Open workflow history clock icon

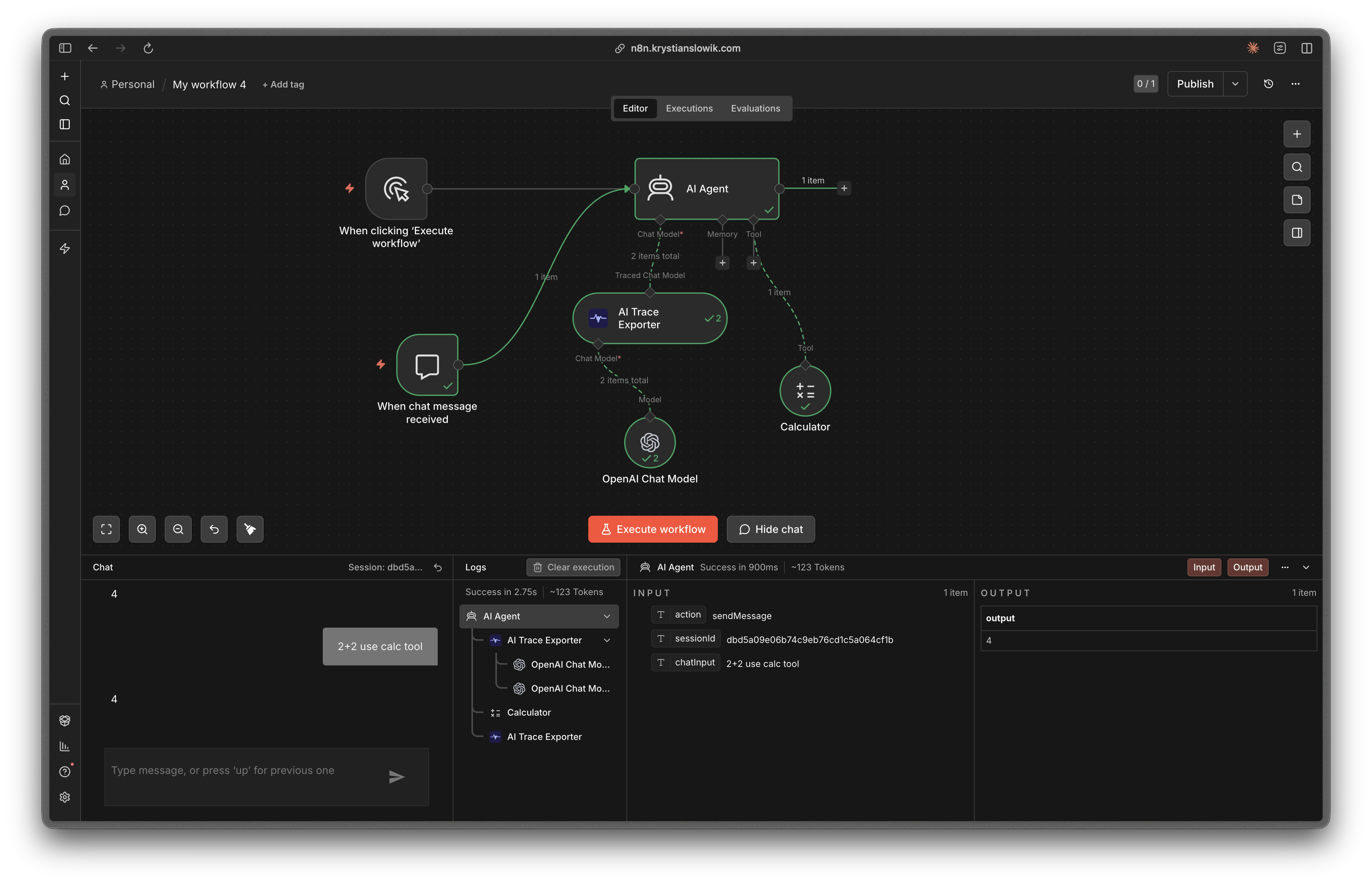(x=1269, y=84)
